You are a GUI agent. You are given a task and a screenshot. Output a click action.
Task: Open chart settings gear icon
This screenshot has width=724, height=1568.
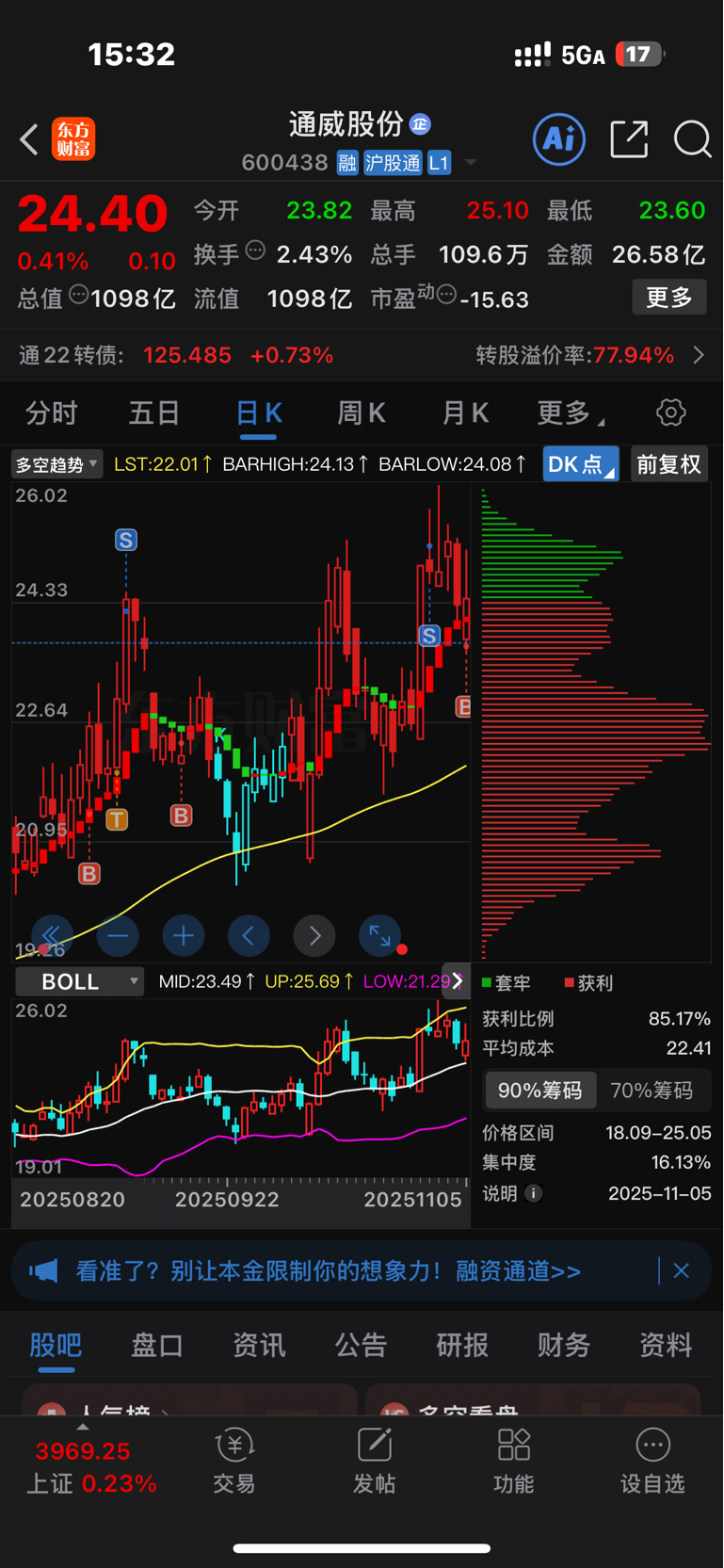pyautogui.click(x=670, y=412)
